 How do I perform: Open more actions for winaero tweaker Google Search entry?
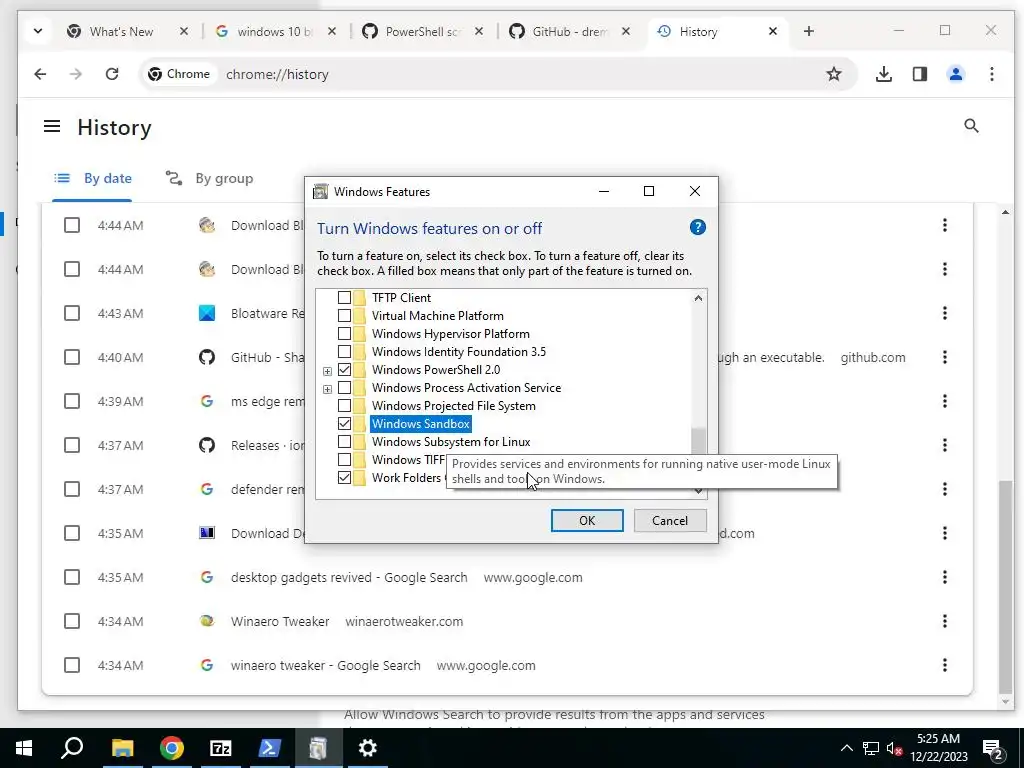point(944,665)
